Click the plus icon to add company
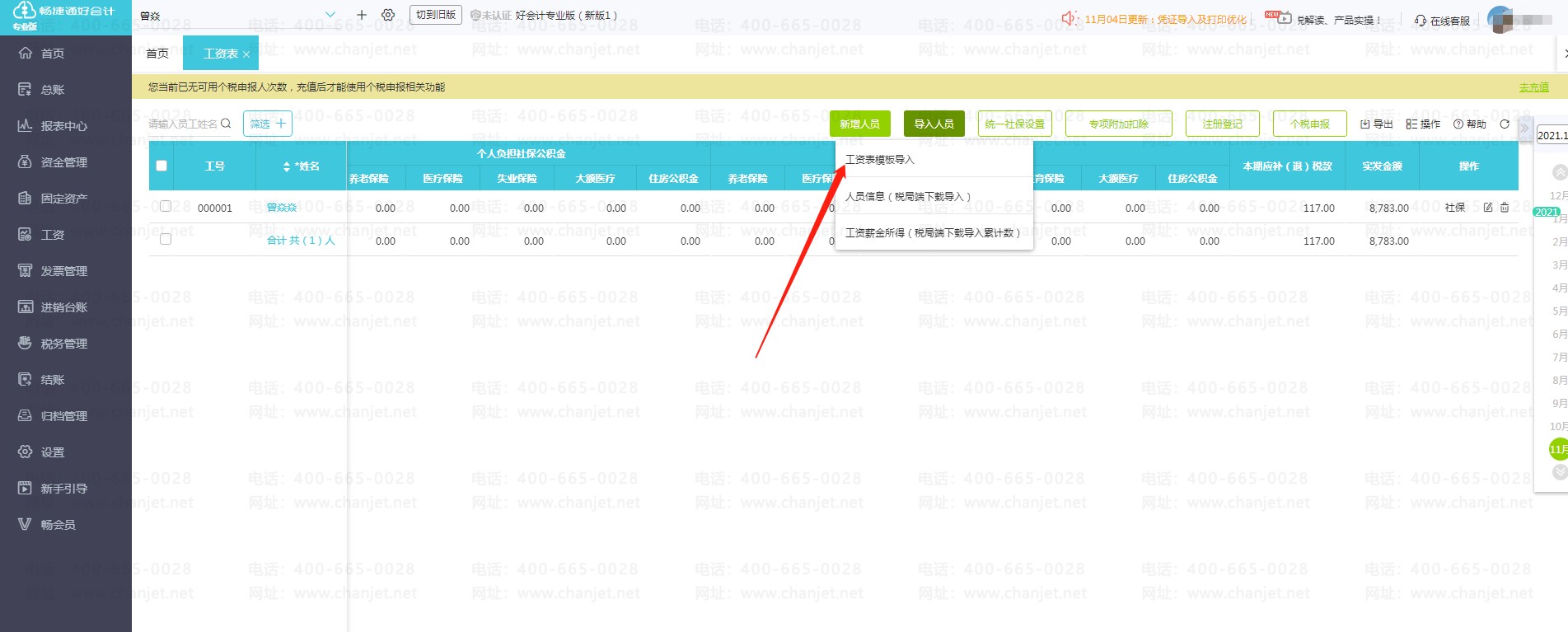 pyautogui.click(x=362, y=16)
